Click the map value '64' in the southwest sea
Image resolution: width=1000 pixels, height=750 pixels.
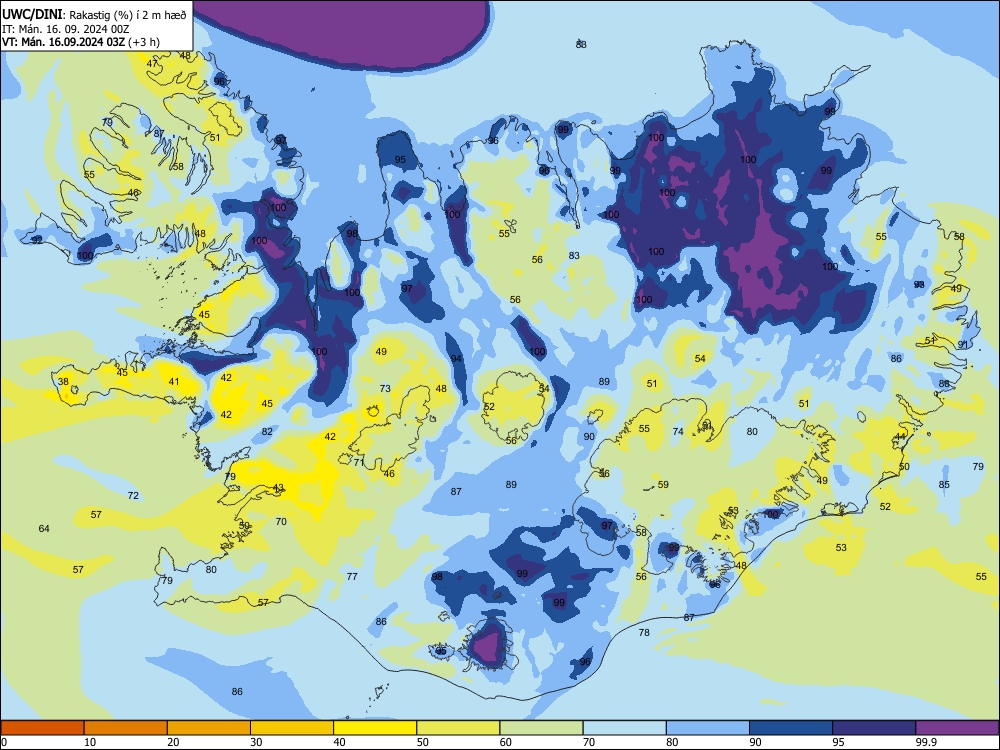[x=44, y=528]
